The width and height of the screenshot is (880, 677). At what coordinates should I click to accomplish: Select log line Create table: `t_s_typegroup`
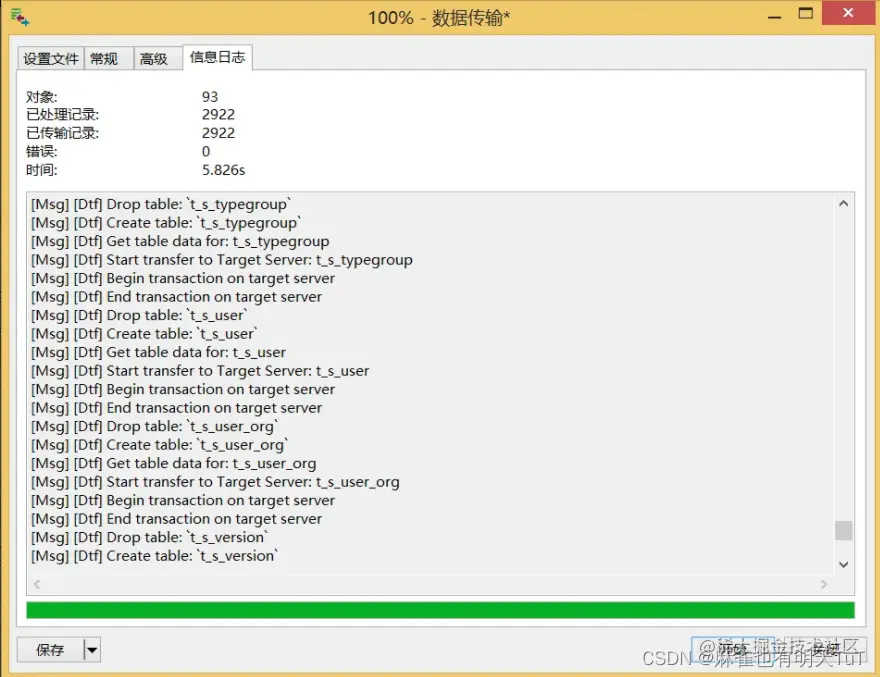(x=166, y=223)
